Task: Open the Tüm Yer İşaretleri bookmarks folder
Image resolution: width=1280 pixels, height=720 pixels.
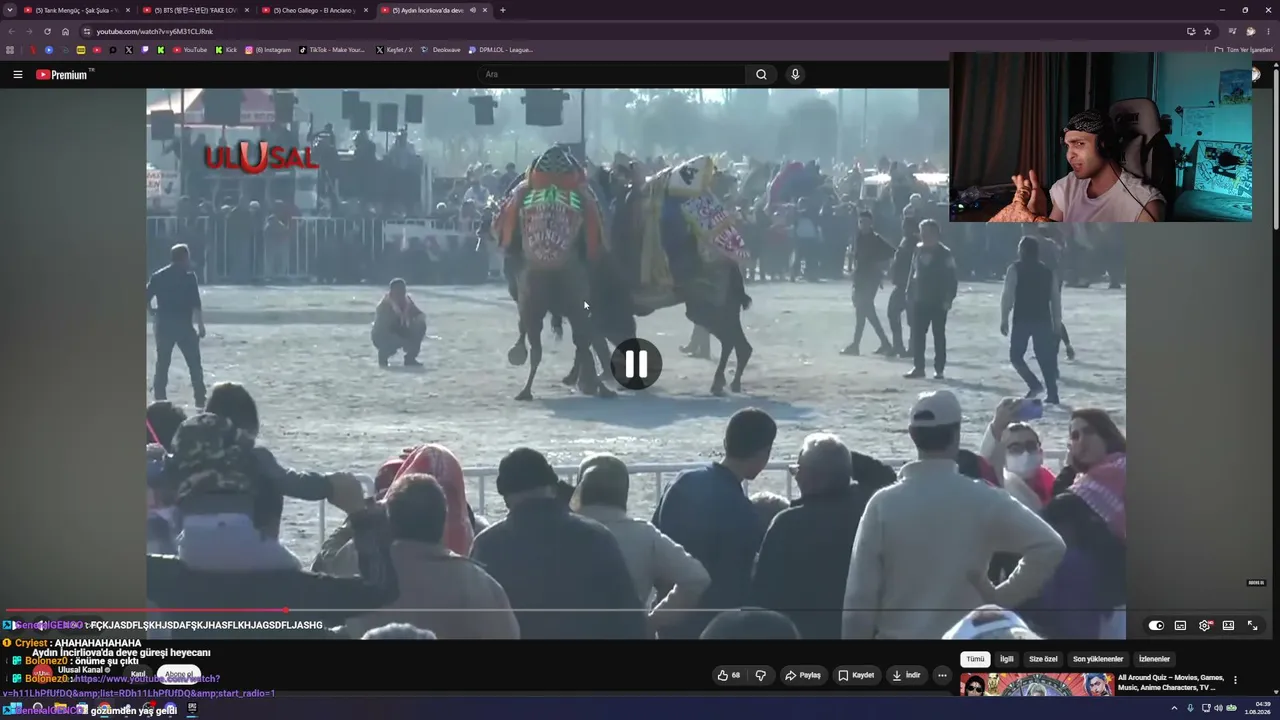Action: (1244, 49)
